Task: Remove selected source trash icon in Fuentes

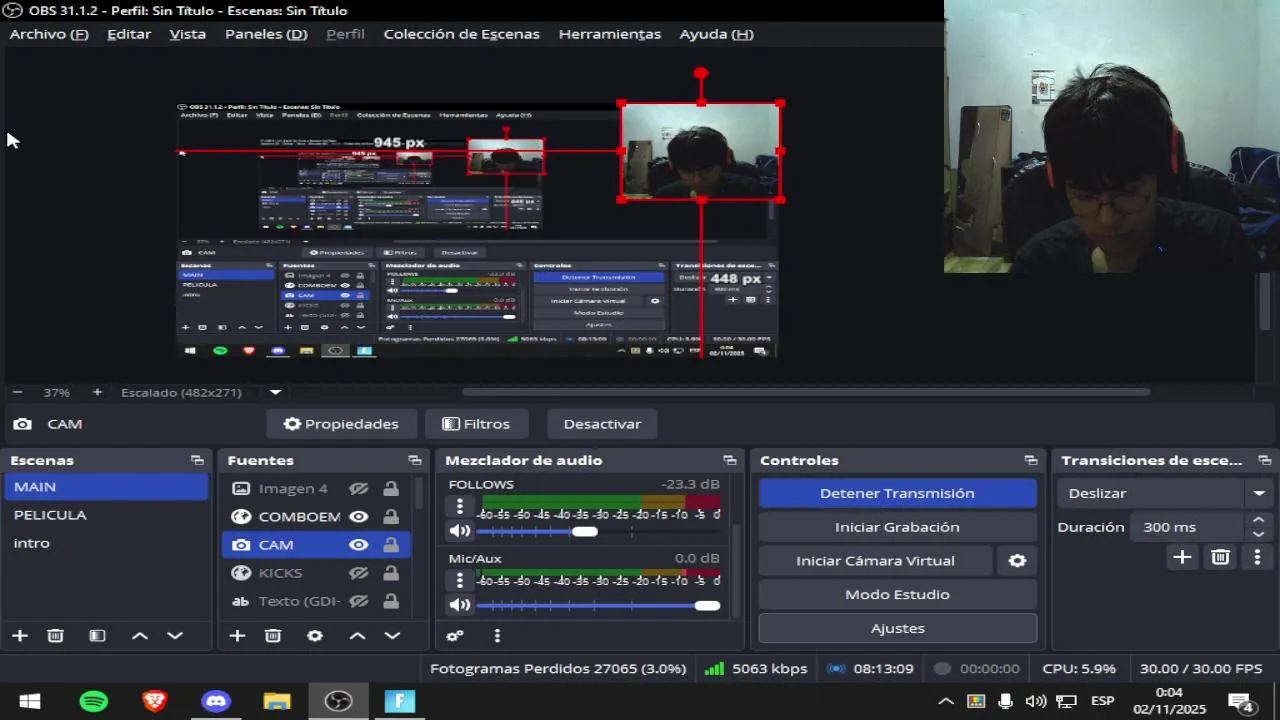Action: pyautogui.click(x=273, y=635)
